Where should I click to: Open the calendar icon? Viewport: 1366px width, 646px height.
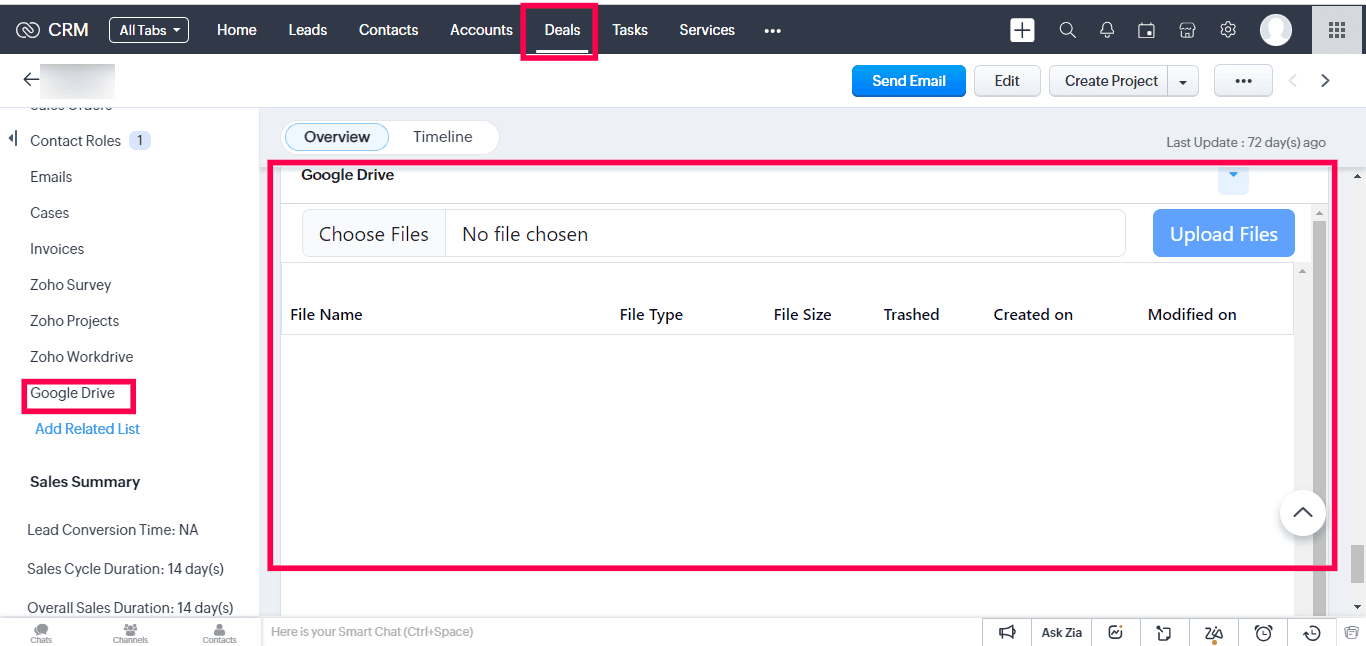(x=1147, y=30)
